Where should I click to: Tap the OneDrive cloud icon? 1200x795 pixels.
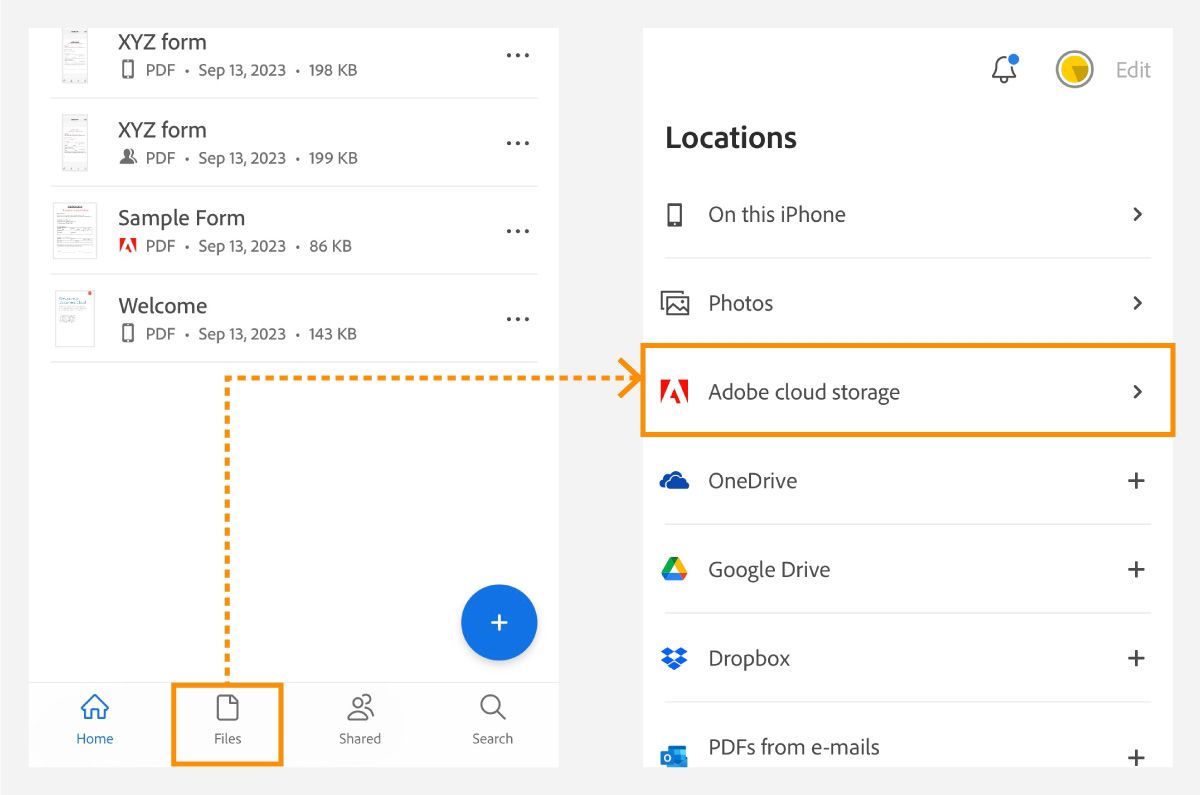675,481
